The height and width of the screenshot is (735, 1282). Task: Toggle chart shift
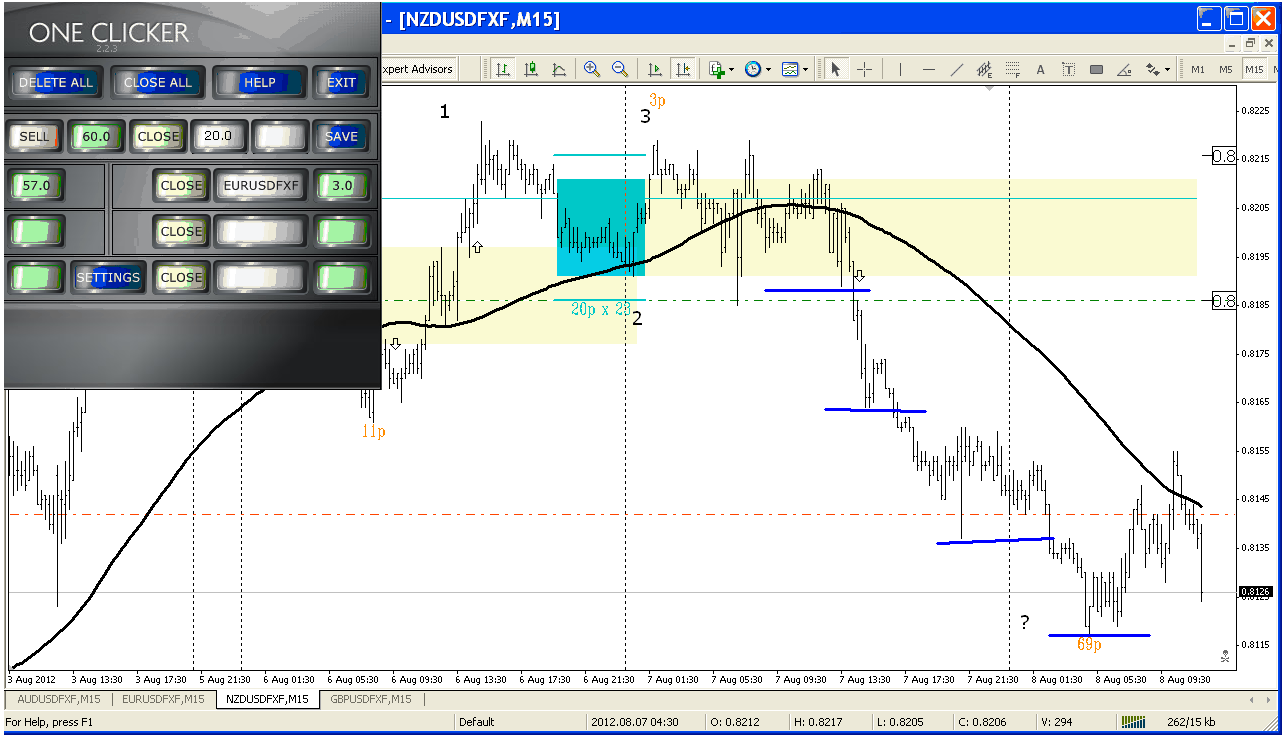683,69
